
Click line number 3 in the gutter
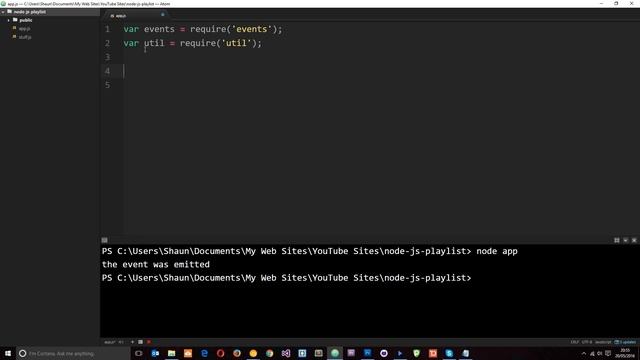(107, 57)
